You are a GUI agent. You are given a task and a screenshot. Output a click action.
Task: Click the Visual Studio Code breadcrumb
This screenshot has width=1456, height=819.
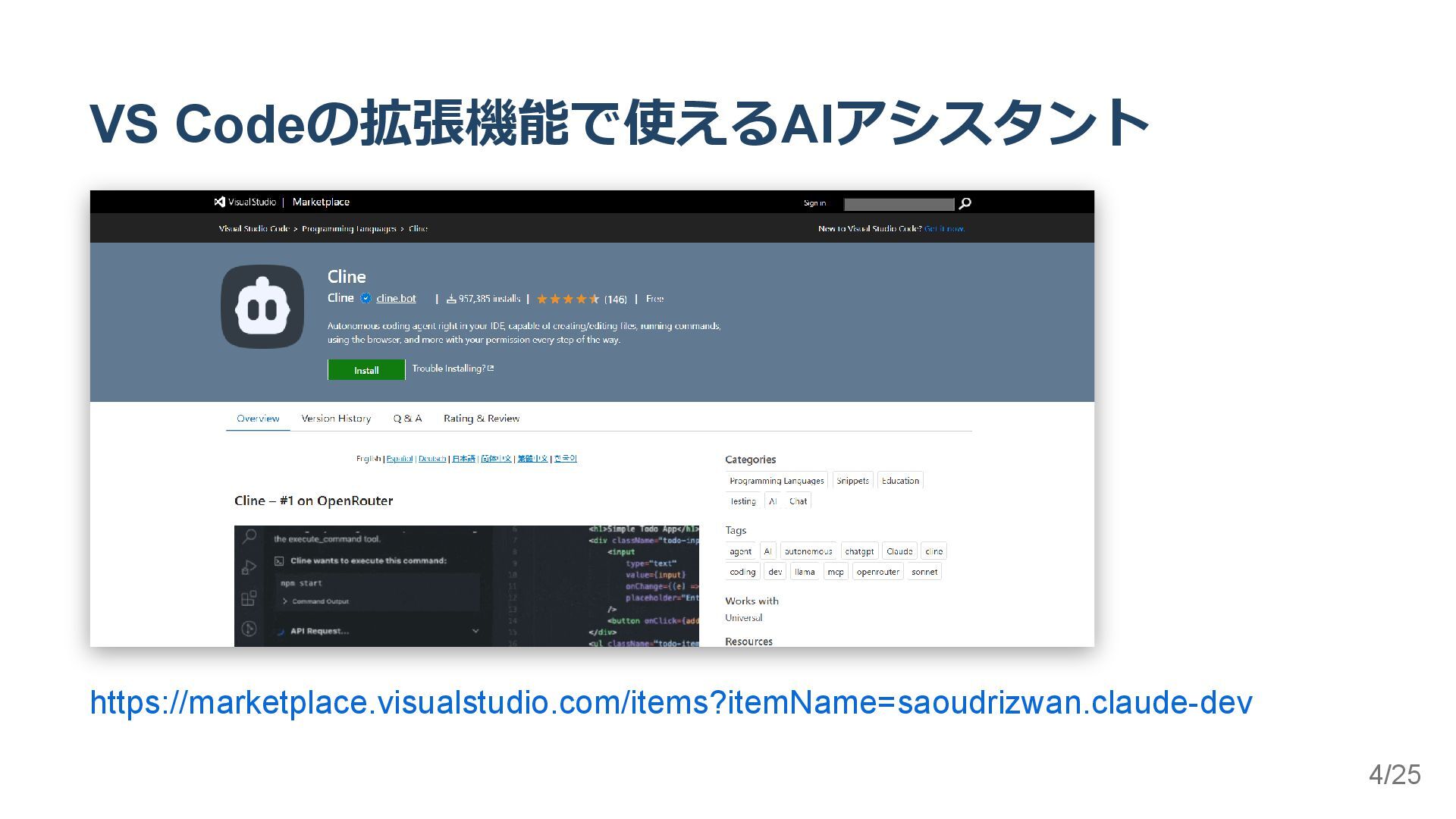tap(254, 229)
